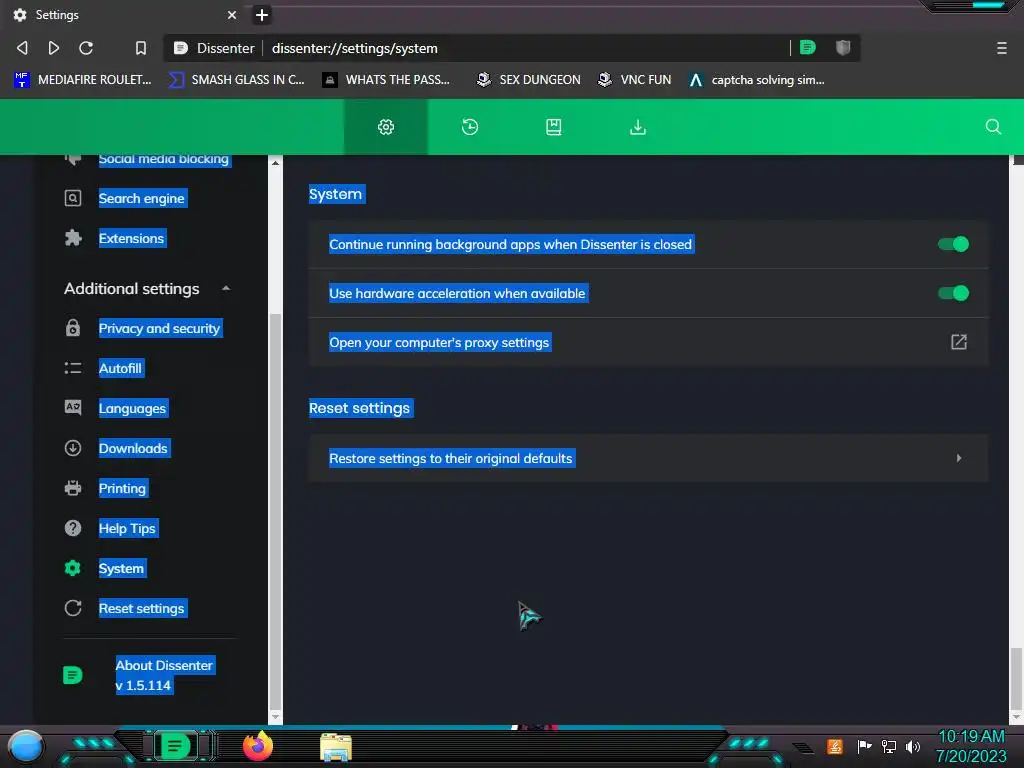Viewport: 1024px width, 768px height.
Task: Go forward with the browser forward arrow
Action: 54,48
